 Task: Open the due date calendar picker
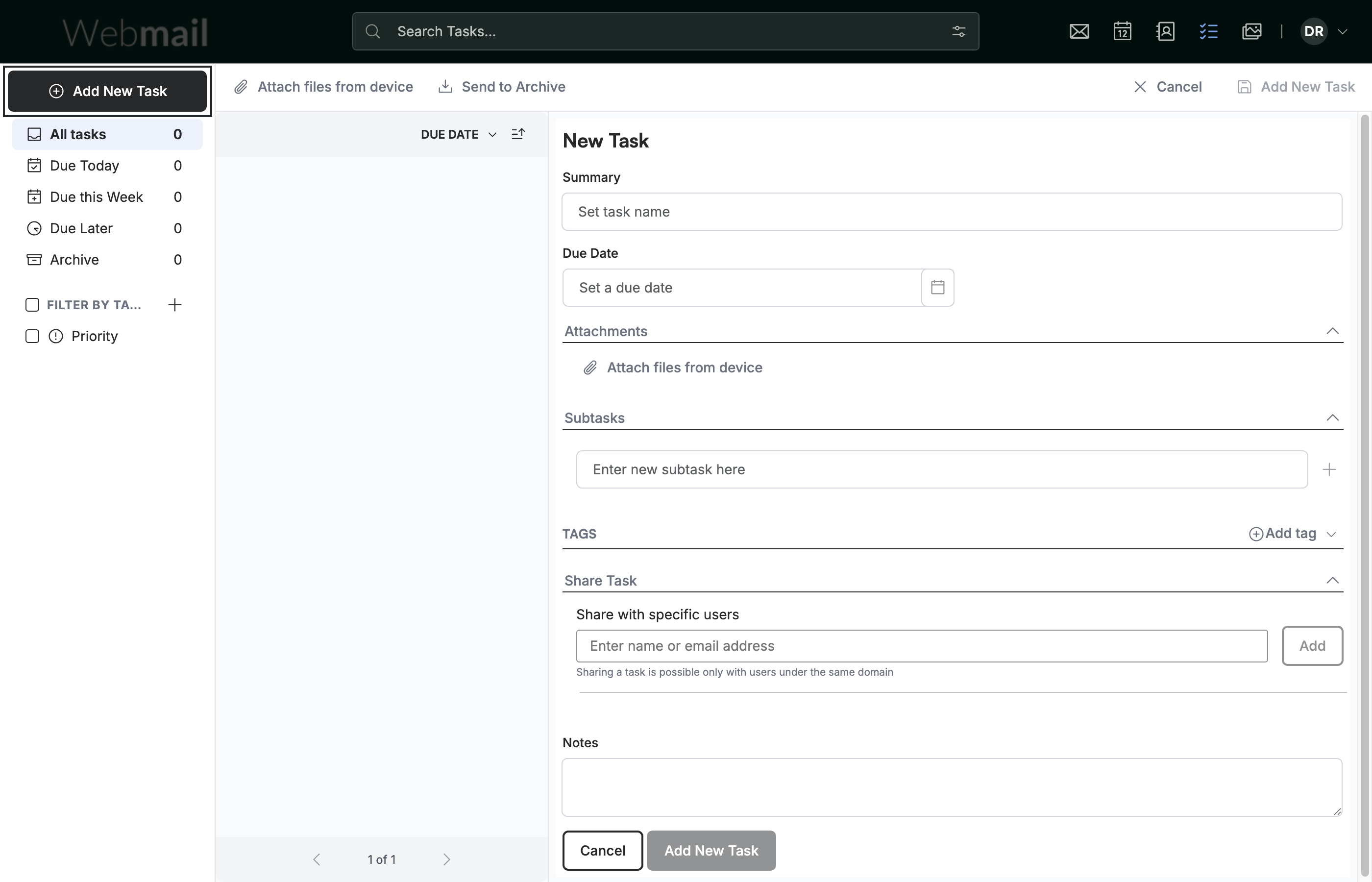(937, 288)
